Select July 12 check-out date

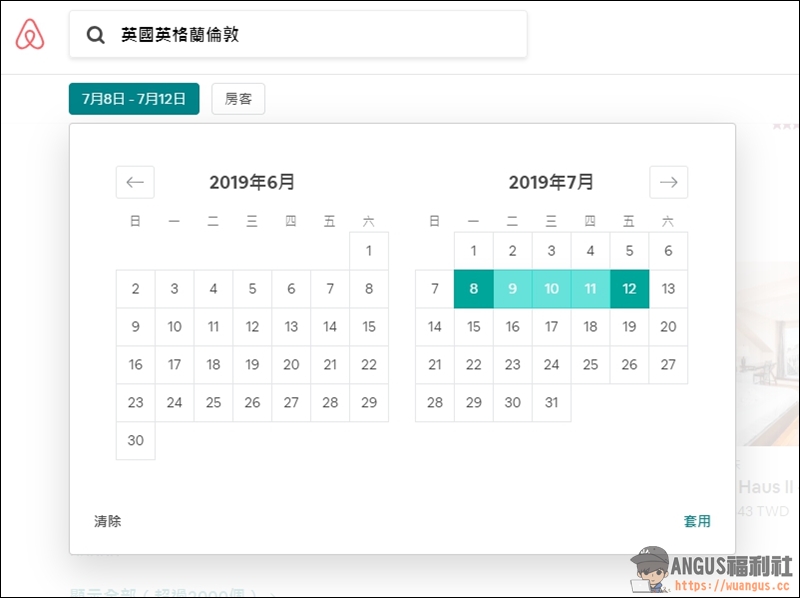[x=629, y=289]
